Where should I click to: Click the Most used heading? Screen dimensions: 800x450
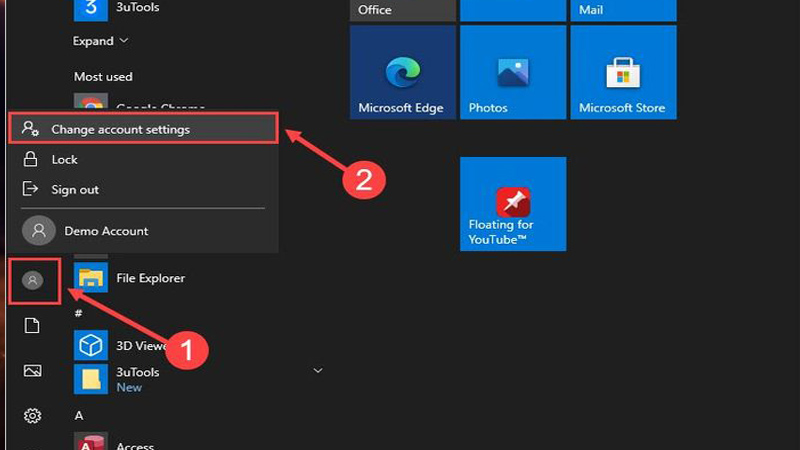(x=103, y=77)
